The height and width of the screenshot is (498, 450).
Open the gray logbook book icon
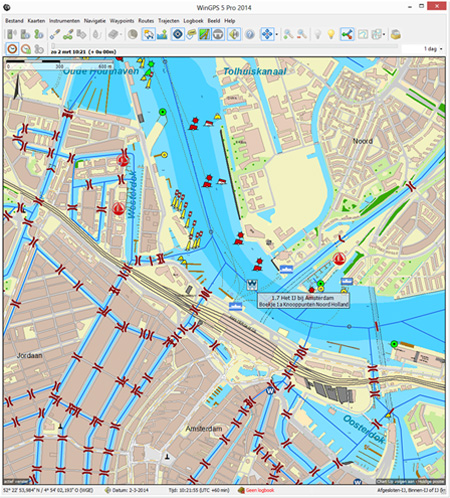pos(113,34)
